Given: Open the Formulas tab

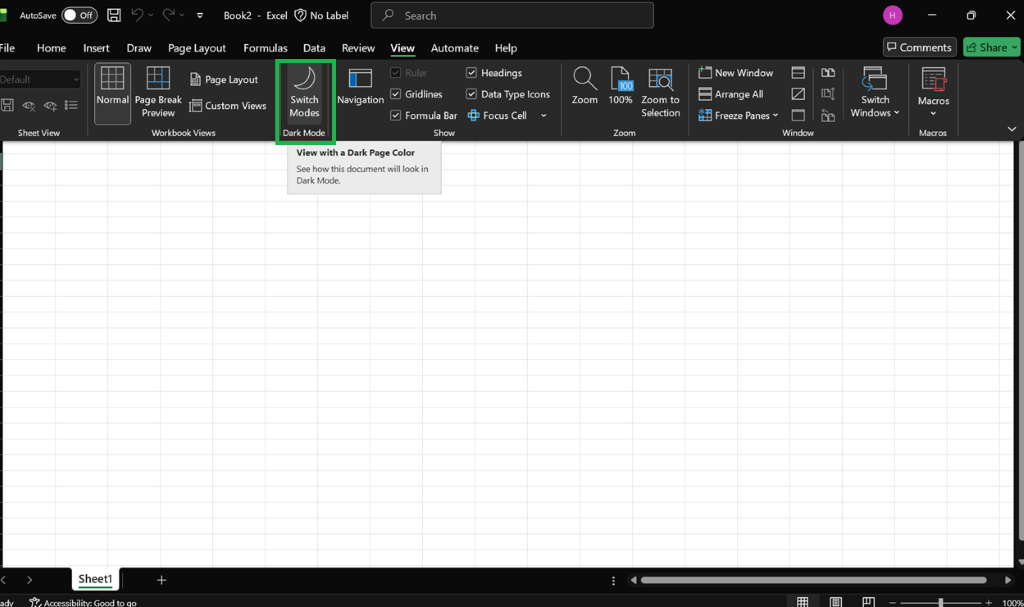Looking at the screenshot, I should pos(265,48).
